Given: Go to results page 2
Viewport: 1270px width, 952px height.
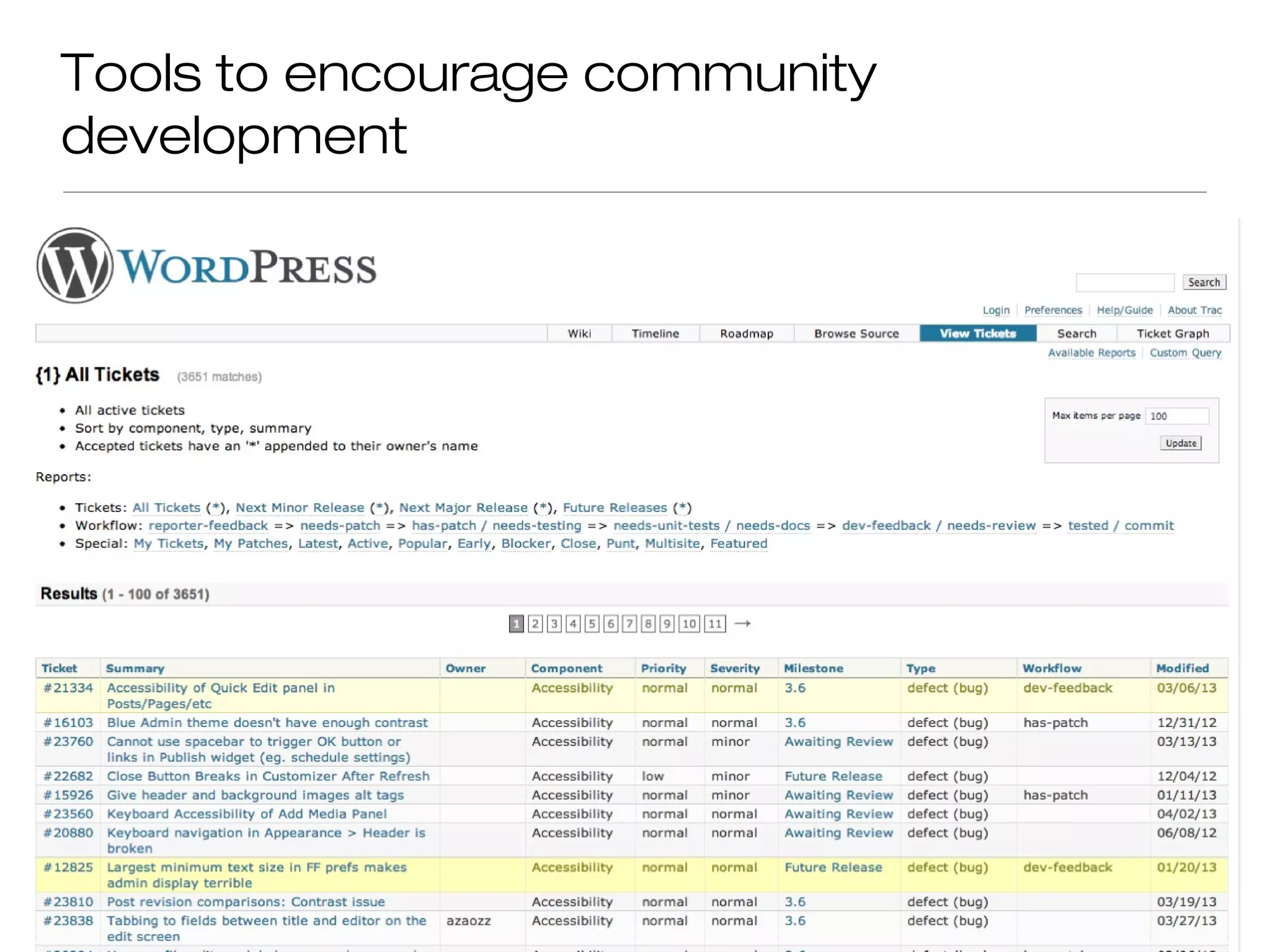Looking at the screenshot, I should (535, 624).
